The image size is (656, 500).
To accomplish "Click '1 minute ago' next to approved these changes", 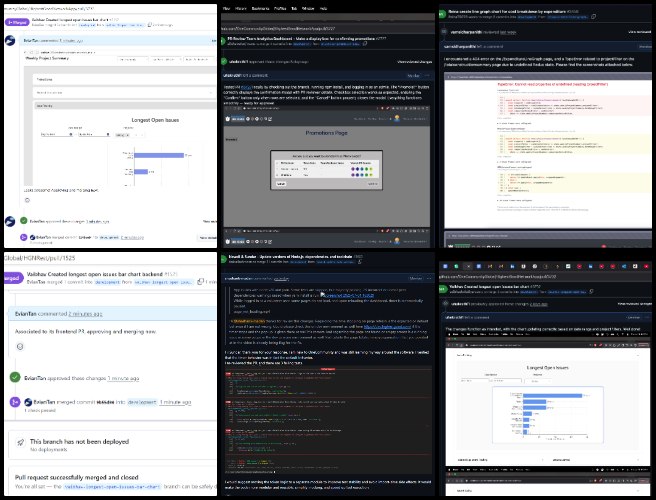I will 123,378.
